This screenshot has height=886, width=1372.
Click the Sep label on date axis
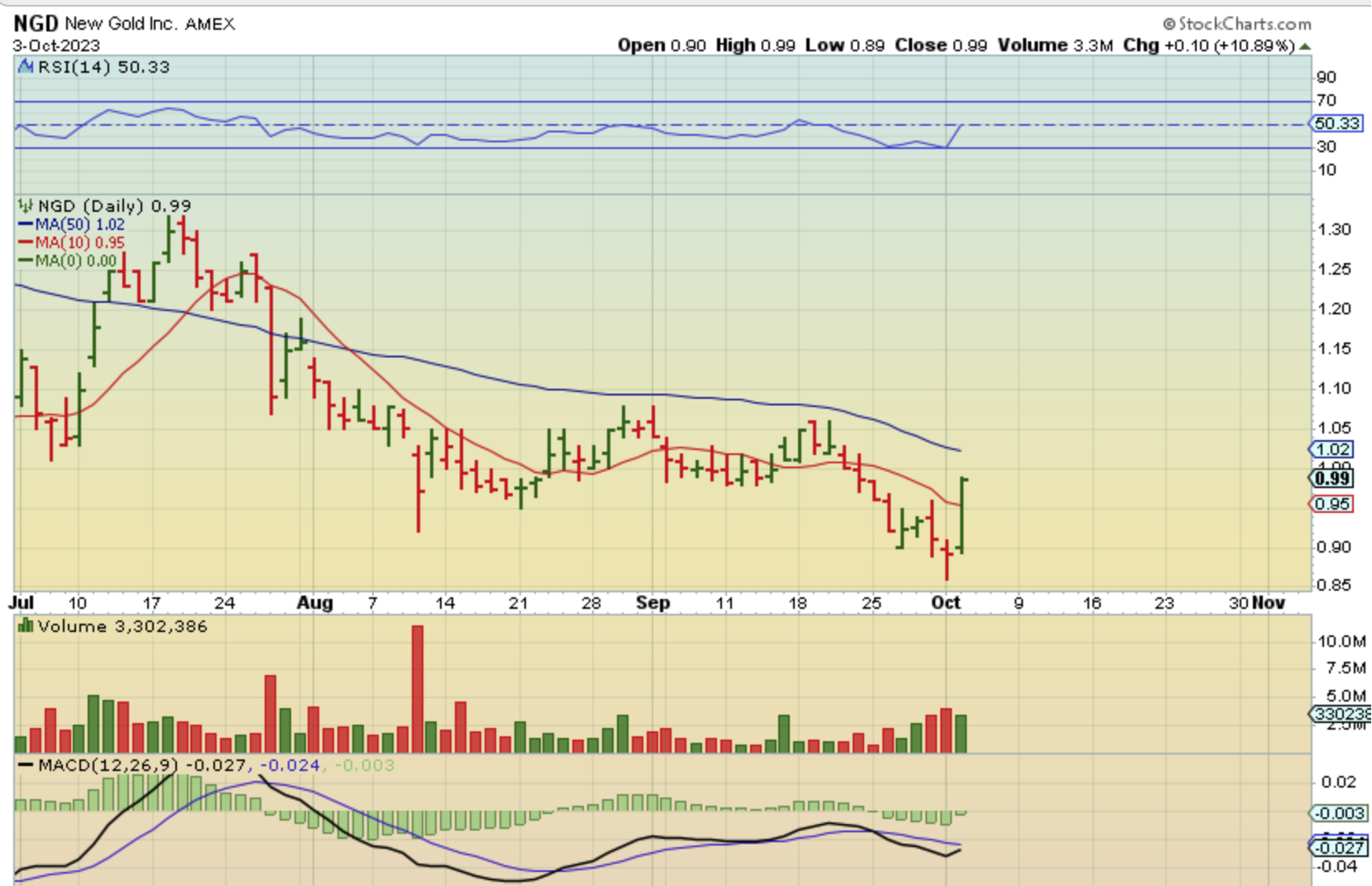click(x=653, y=602)
